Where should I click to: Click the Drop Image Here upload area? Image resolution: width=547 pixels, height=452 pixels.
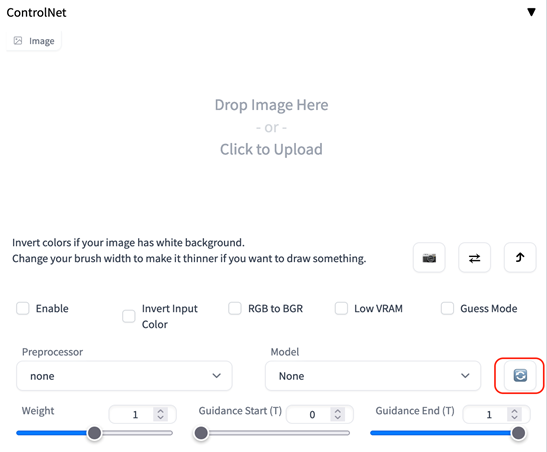271,127
